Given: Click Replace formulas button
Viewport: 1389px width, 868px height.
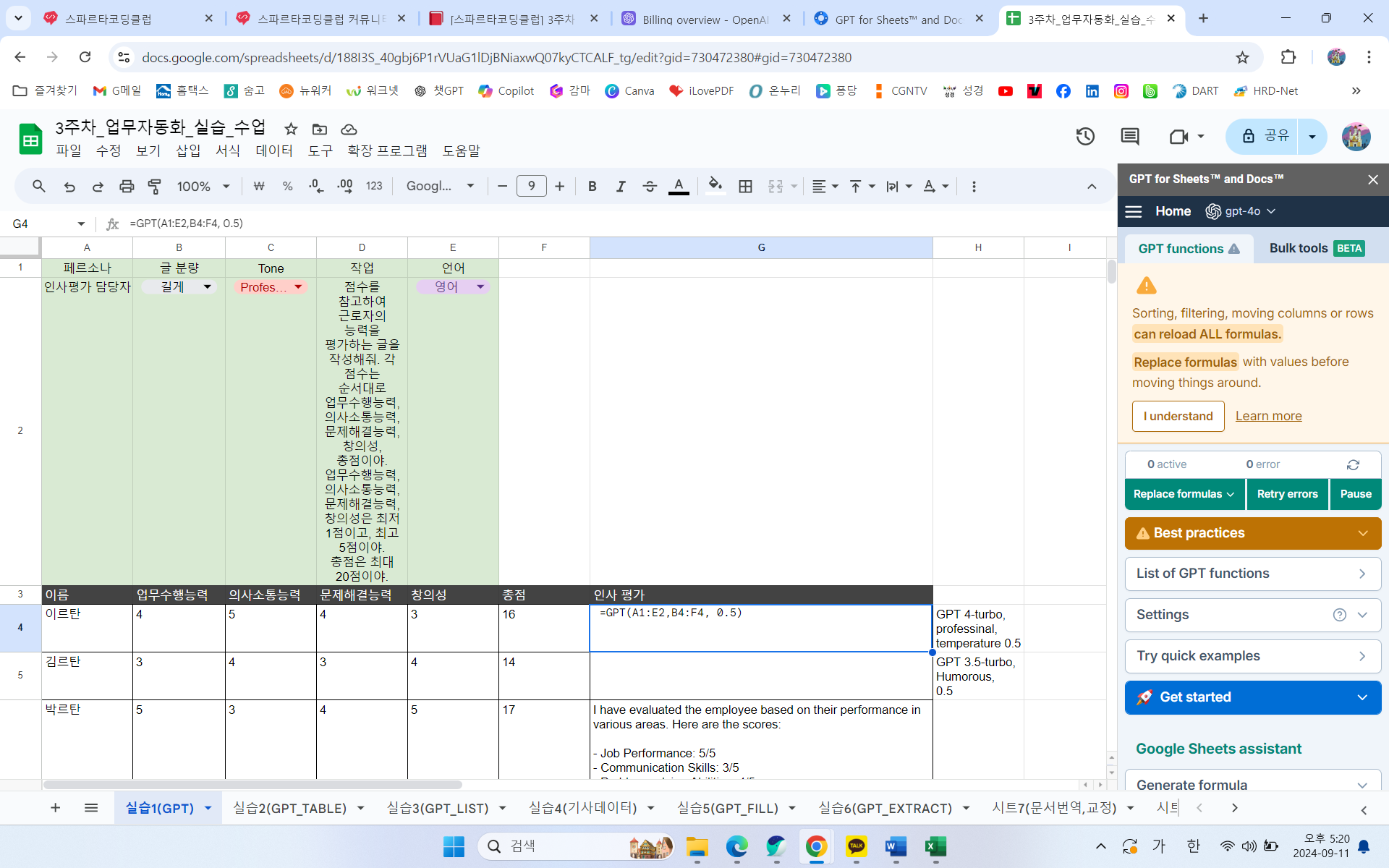Looking at the screenshot, I should 1184,494.
